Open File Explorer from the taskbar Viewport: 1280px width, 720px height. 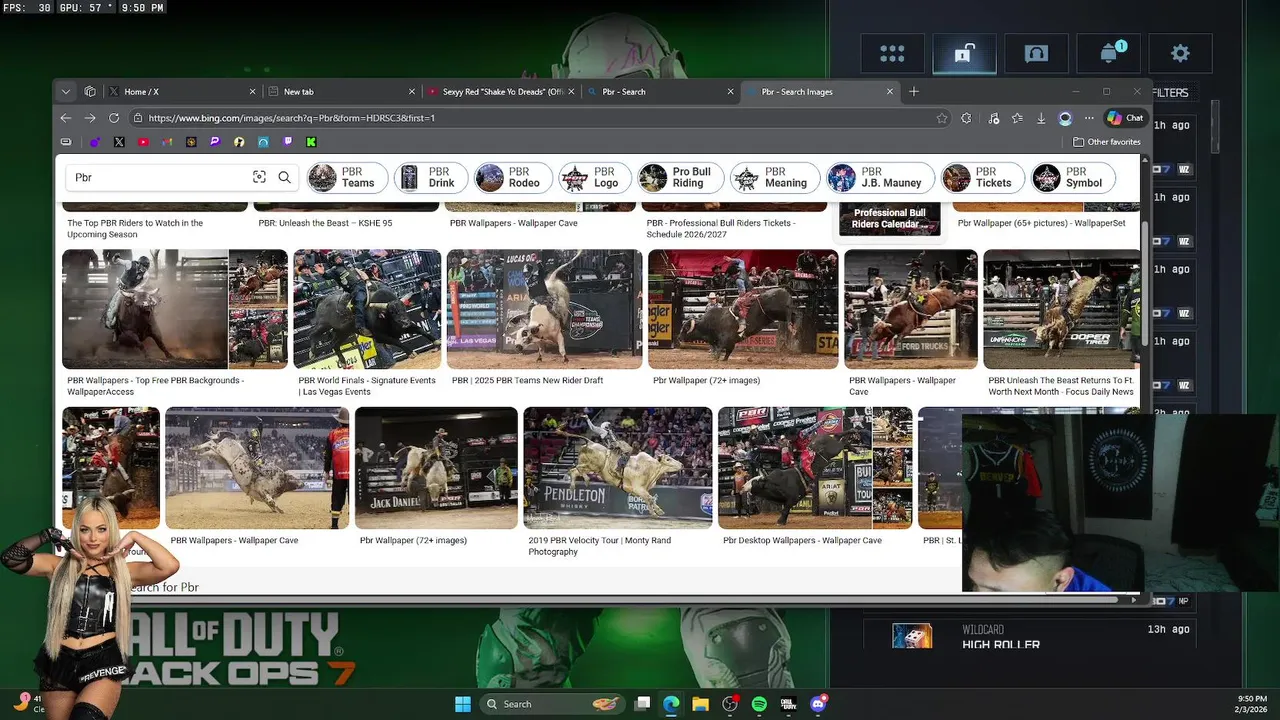point(700,704)
